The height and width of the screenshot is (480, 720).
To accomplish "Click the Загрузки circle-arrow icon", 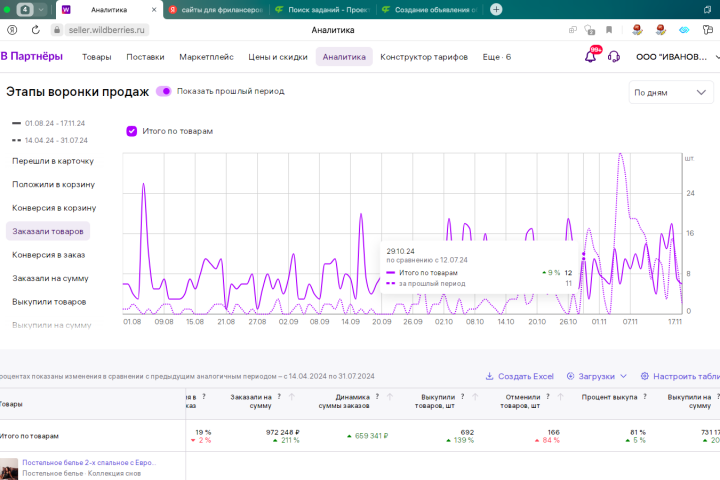I will [x=570, y=376].
